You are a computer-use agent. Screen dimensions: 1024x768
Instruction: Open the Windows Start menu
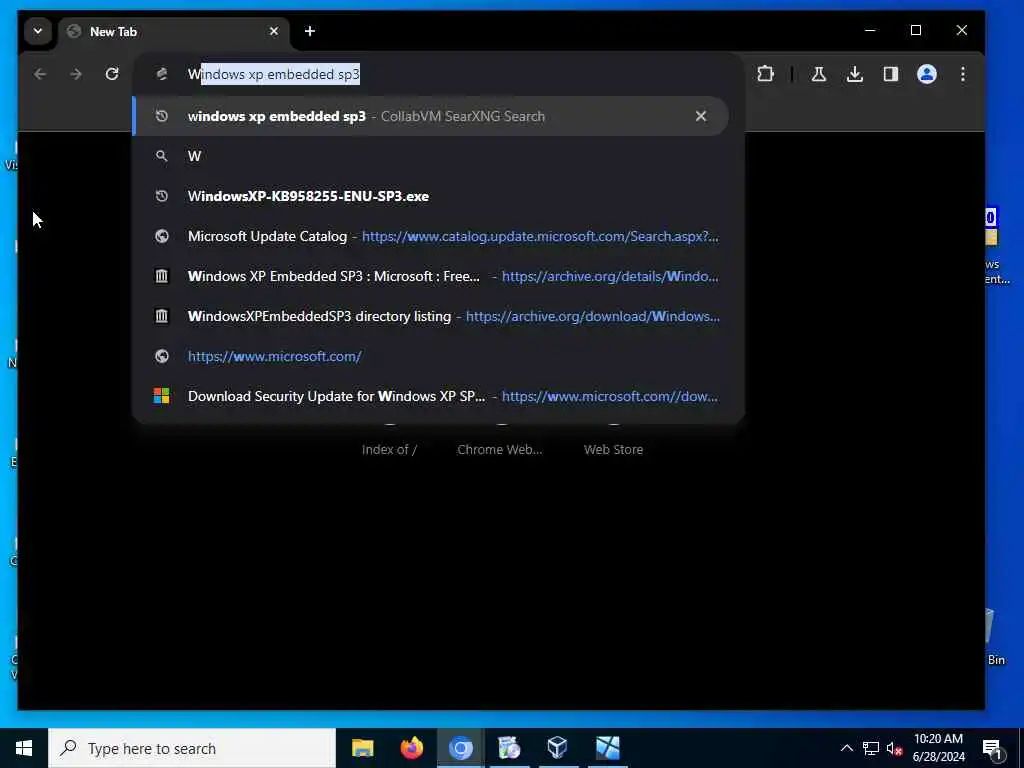click(24, 748)
